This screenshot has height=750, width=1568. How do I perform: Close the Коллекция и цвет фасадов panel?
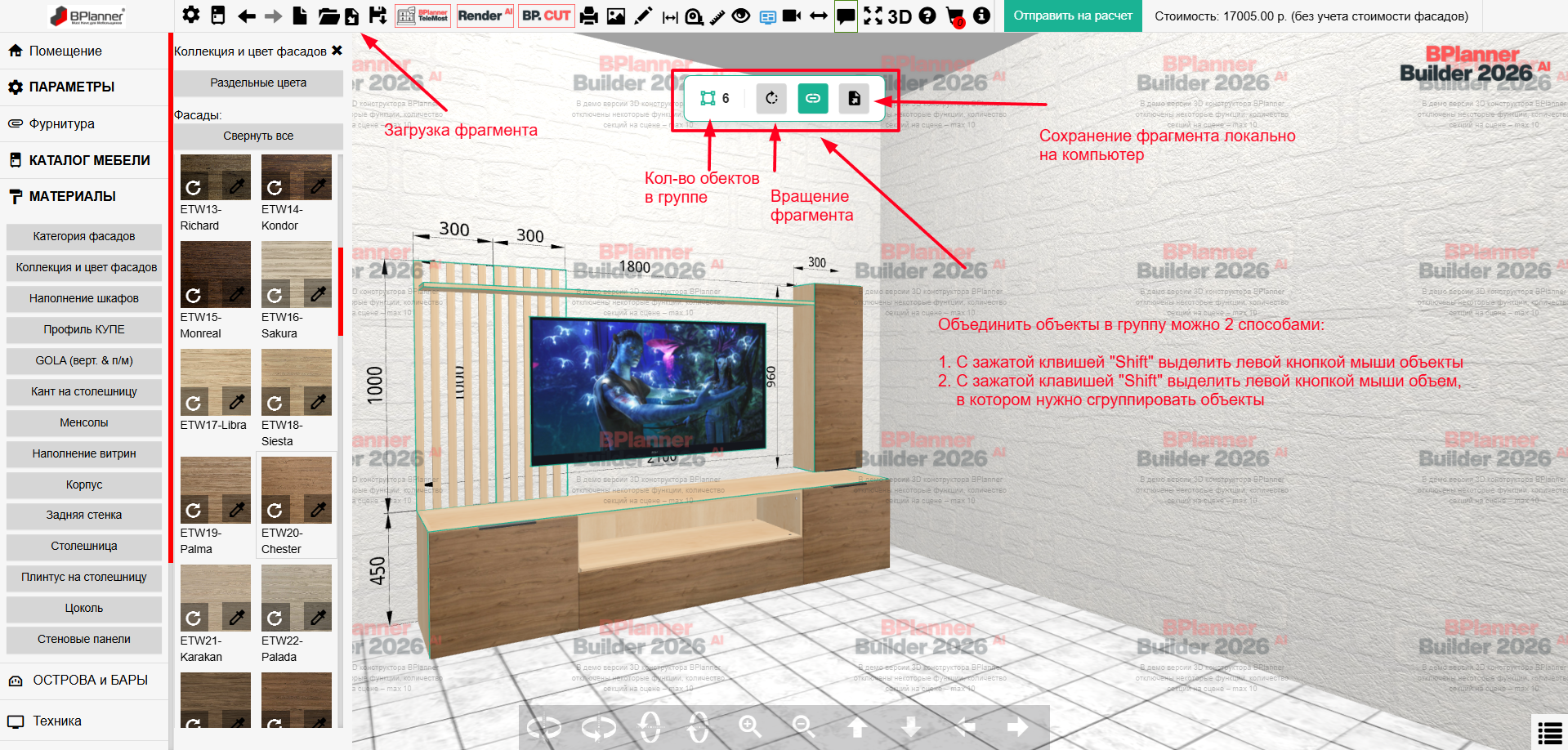tap(337, 51)
